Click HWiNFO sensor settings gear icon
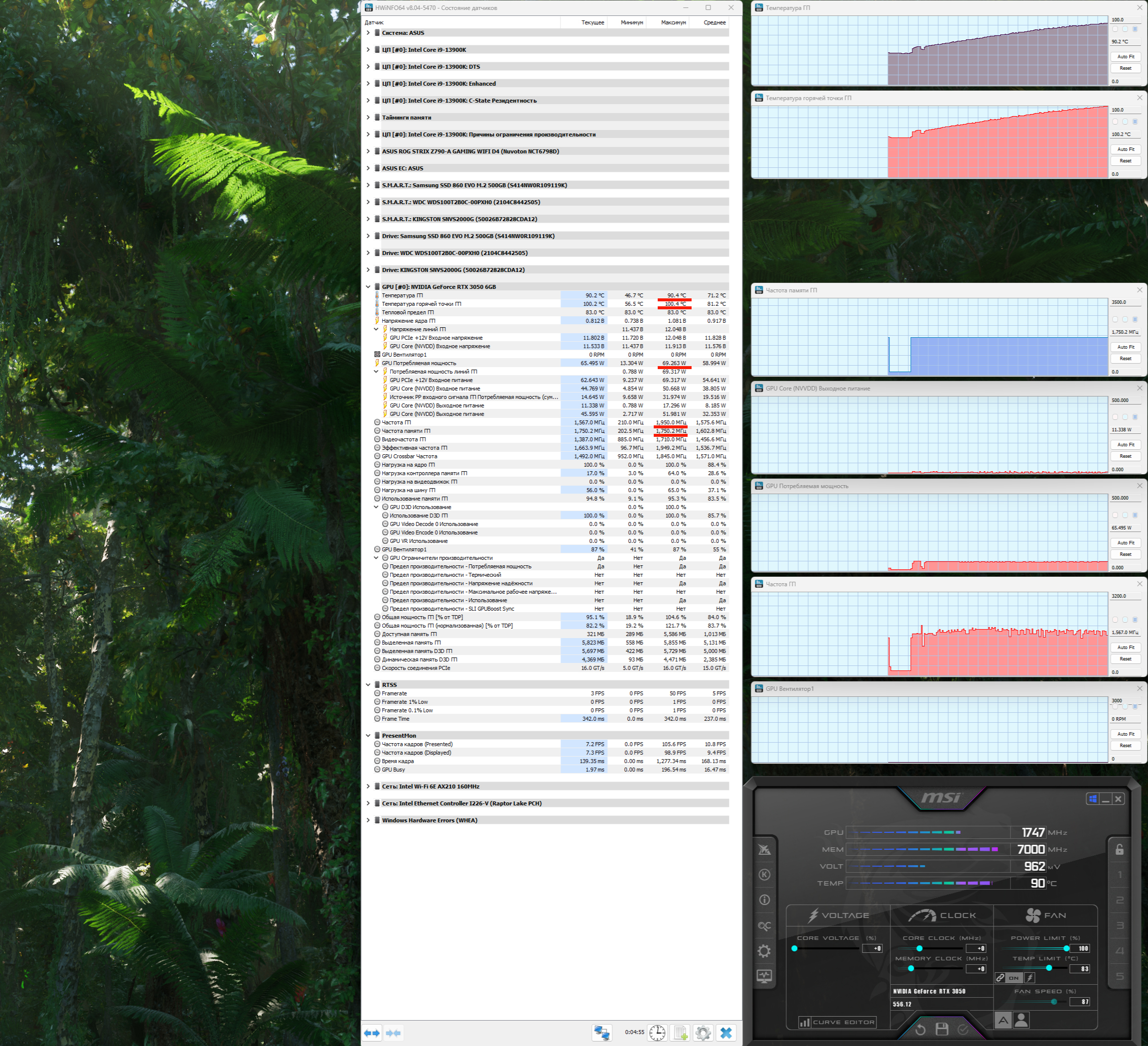Viewport: 1148px width, 1046px height. click(703, 1033)
